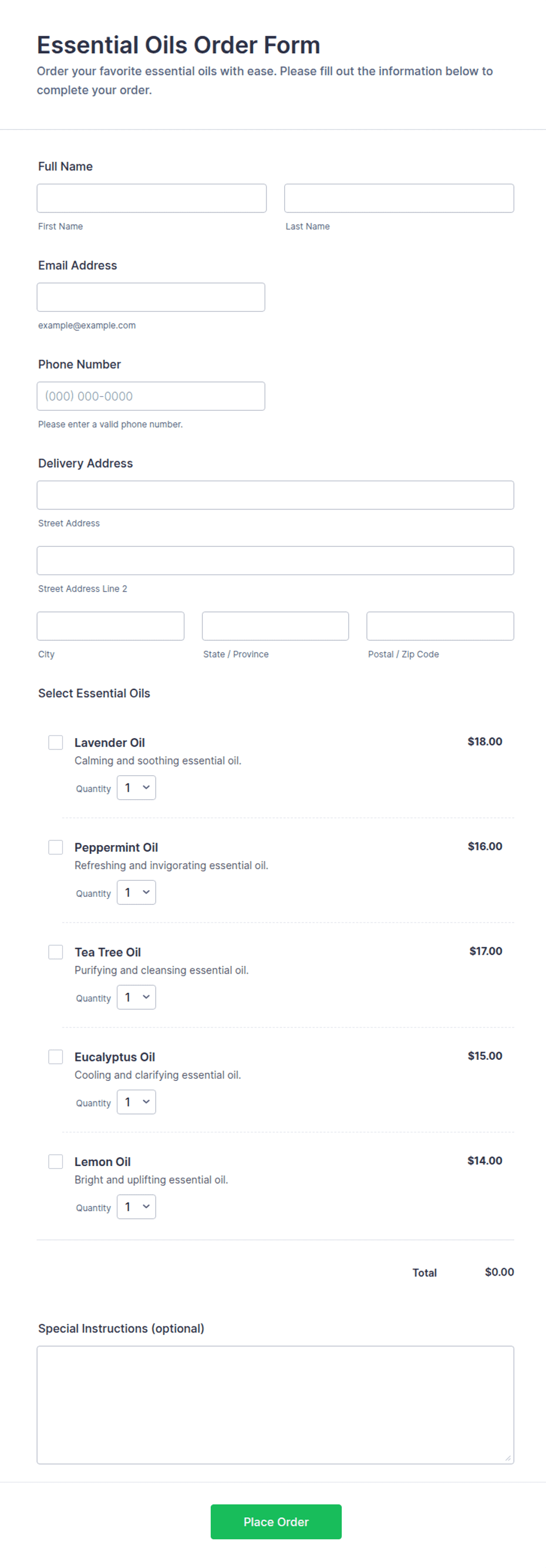Select the City input field
The image size is (546, 1568).
[110, 626]
